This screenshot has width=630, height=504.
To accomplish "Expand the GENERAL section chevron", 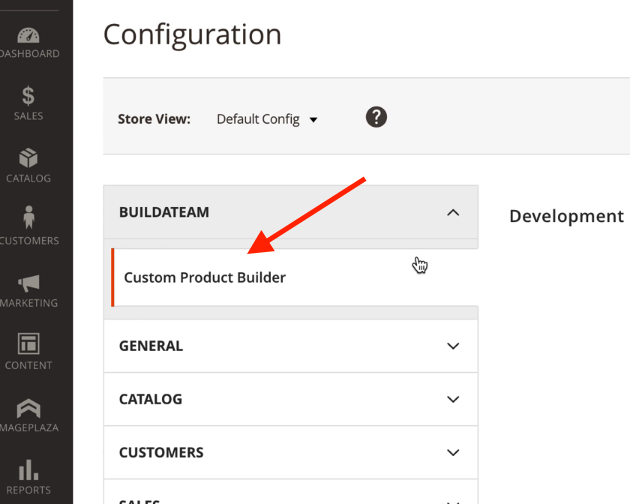I will (x=453, y=346).
